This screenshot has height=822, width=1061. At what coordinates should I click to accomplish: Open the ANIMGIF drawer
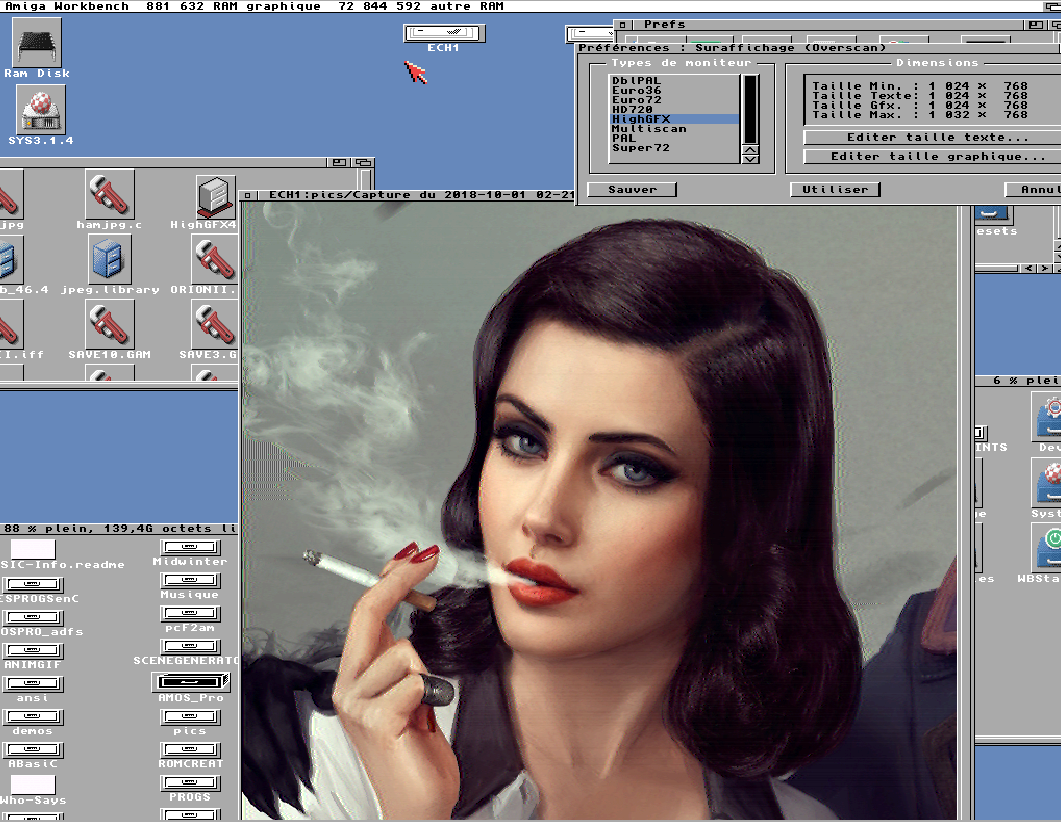32,650
